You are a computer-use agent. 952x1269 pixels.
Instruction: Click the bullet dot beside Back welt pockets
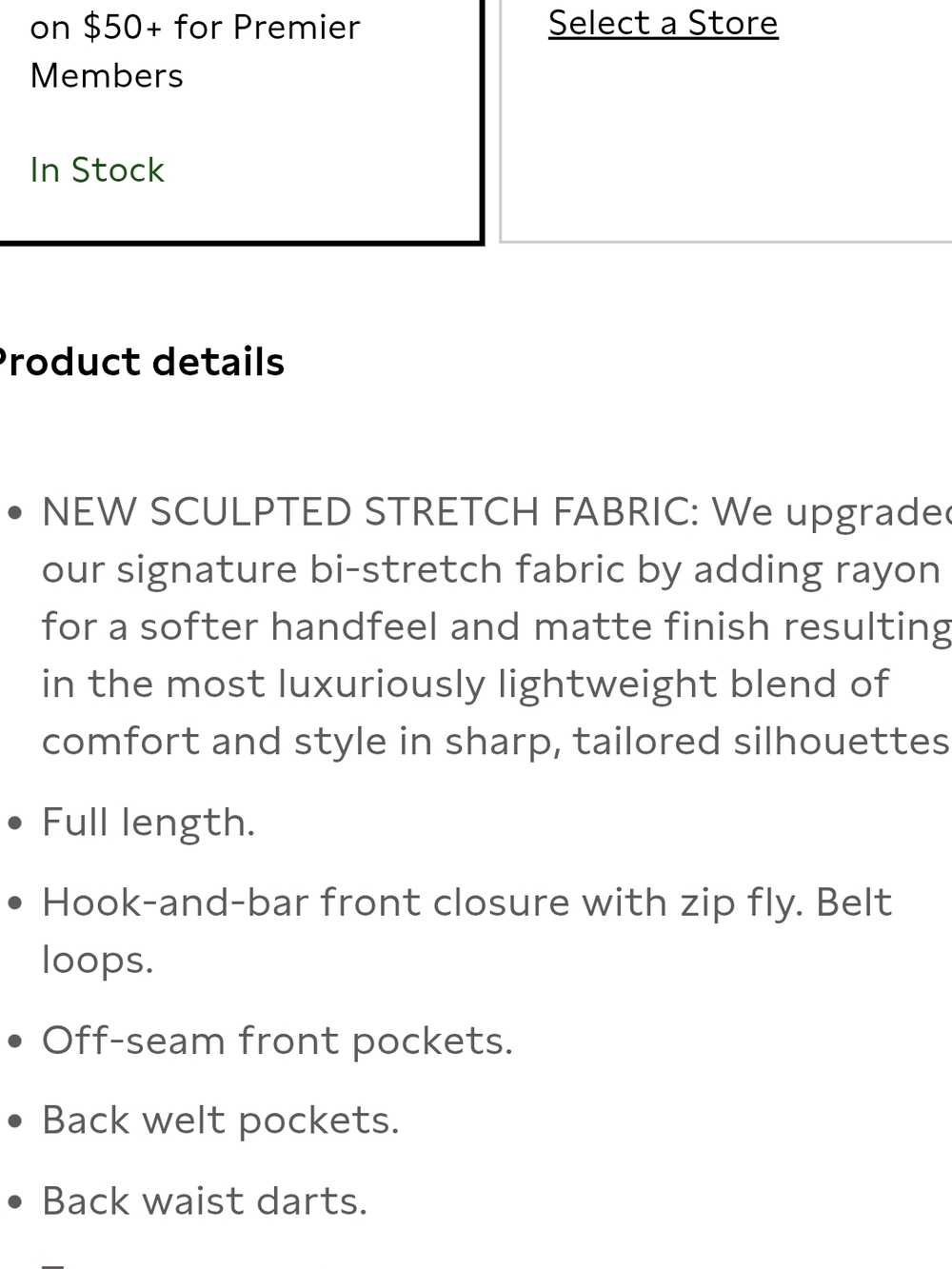pos(14,1121)
